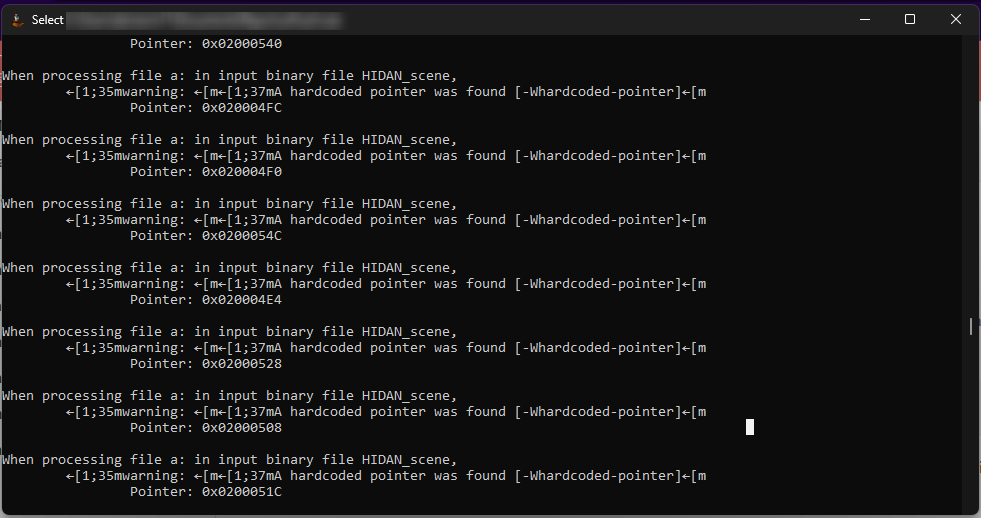Click the pointer value 0x0200054C

(242, 236)
